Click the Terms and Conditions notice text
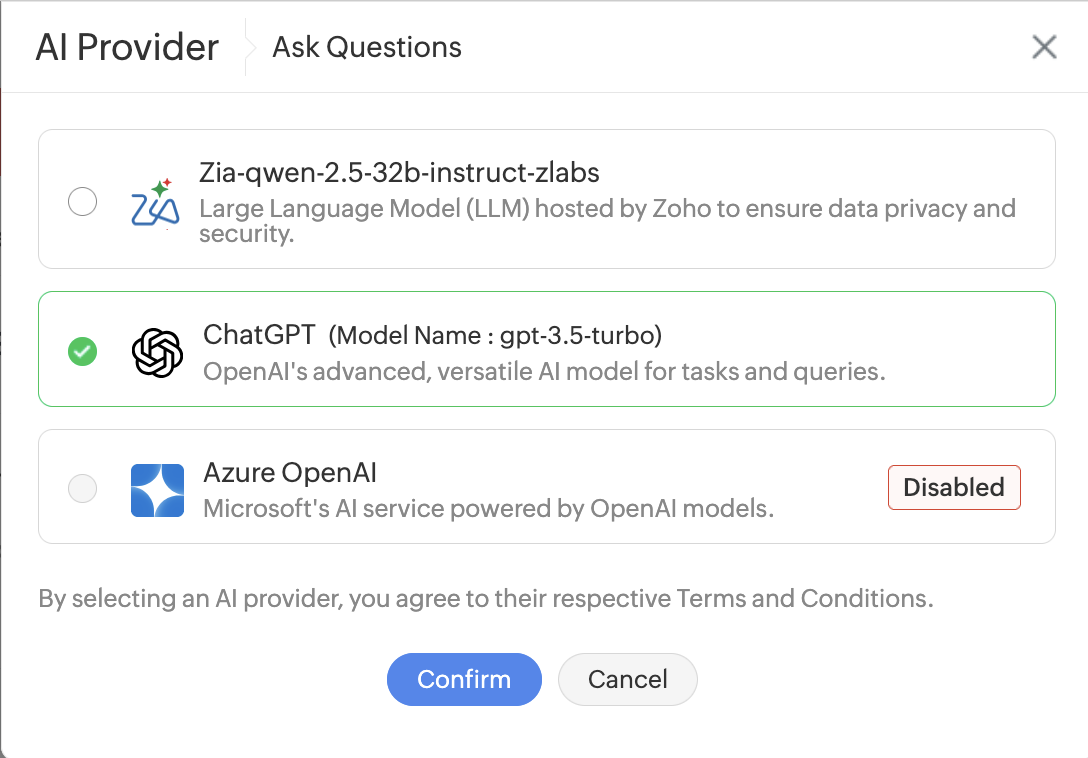1088x758 pixels. [486, 598]
